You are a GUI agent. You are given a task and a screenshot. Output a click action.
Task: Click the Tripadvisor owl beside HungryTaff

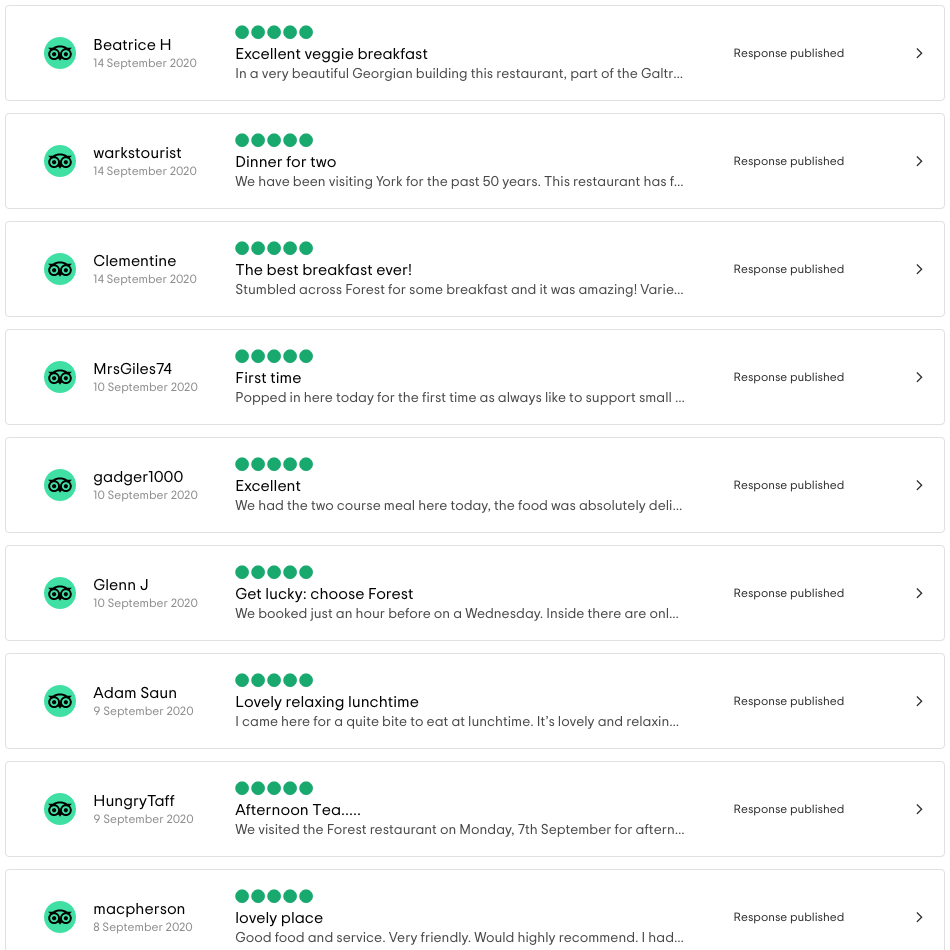click(x=60, y=809)
